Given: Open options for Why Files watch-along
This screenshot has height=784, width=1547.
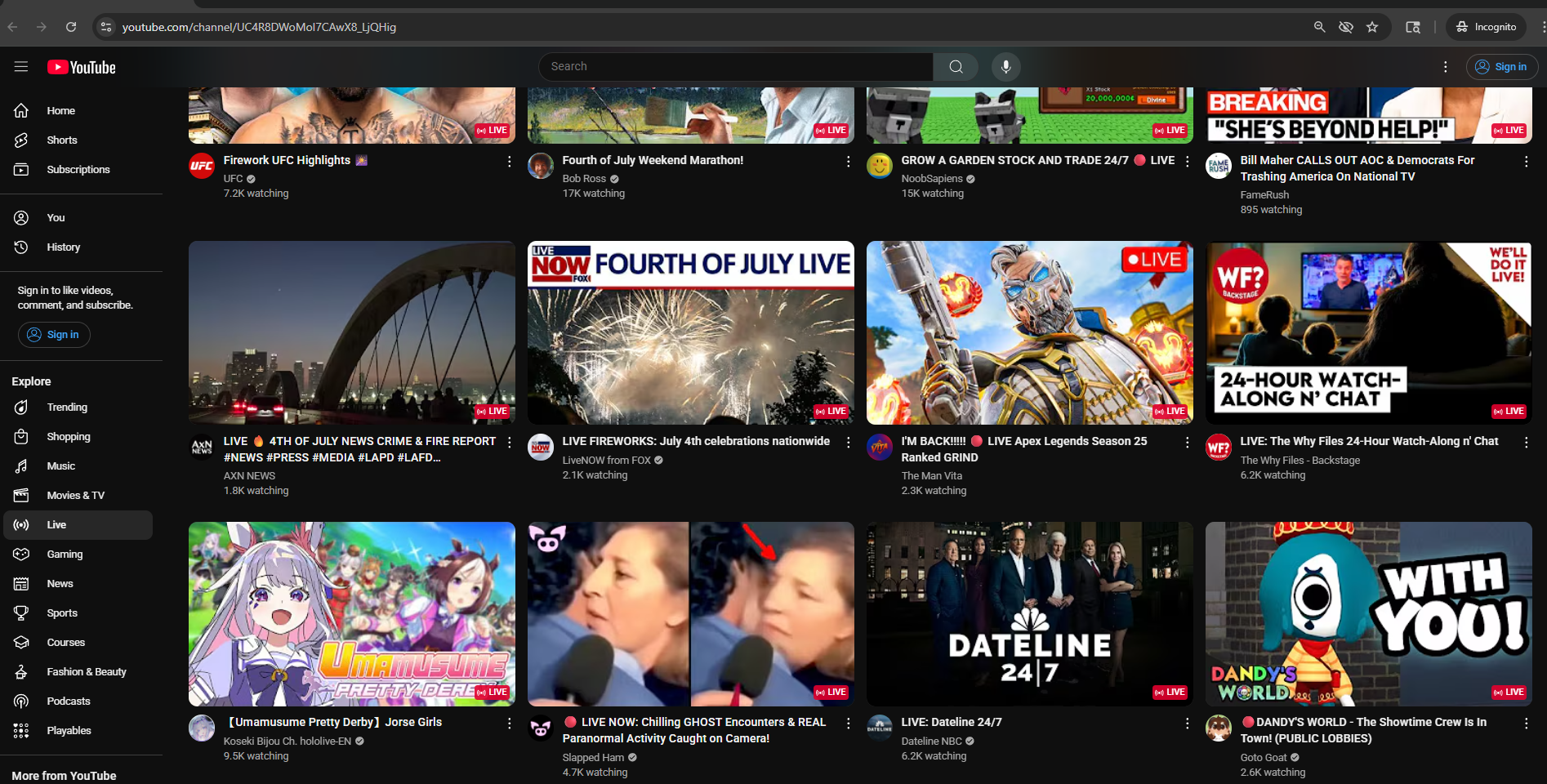Looking at the screenshot, I should point(1526,443).
